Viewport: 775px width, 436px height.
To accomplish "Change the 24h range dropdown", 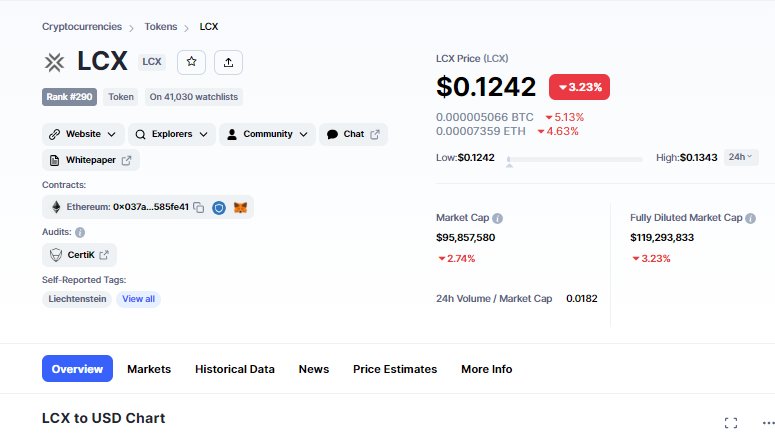I will point(740,157).
